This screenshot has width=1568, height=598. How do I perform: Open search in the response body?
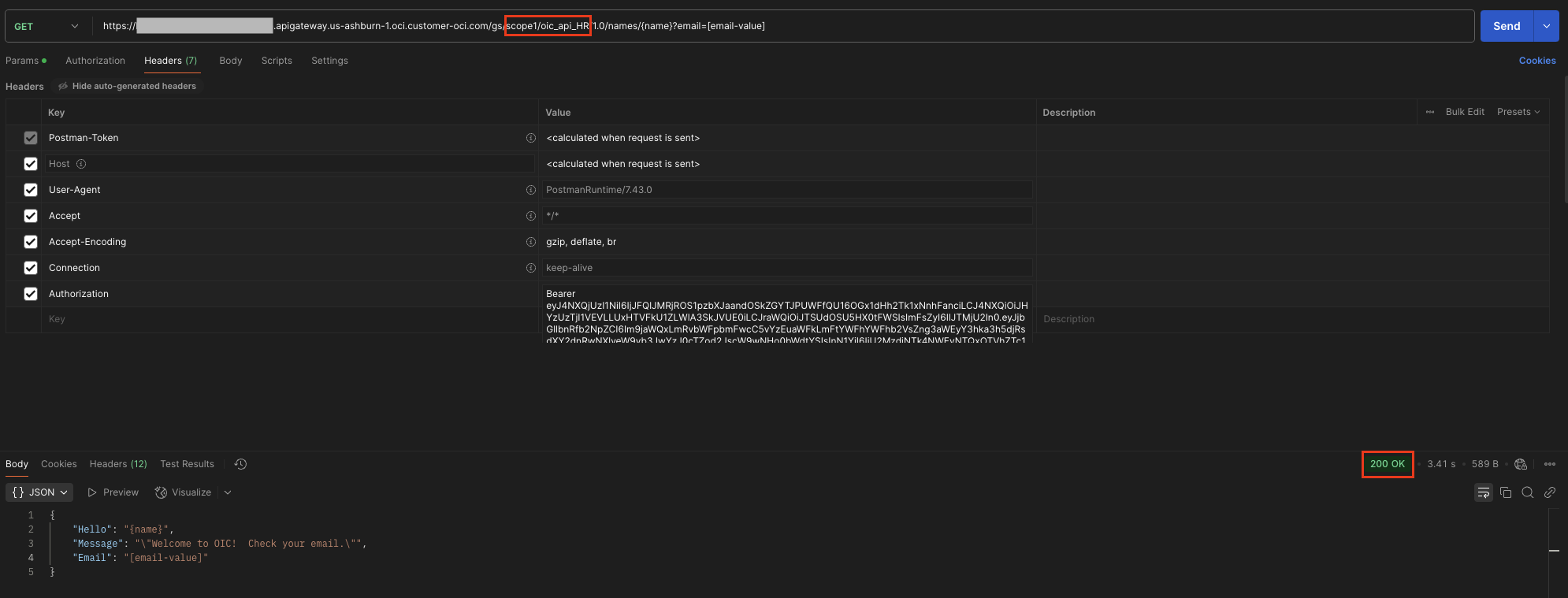1528,492
